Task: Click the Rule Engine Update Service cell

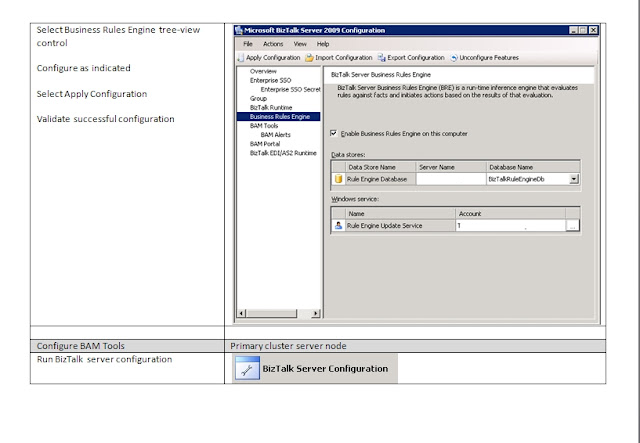Action: point(400,225)
